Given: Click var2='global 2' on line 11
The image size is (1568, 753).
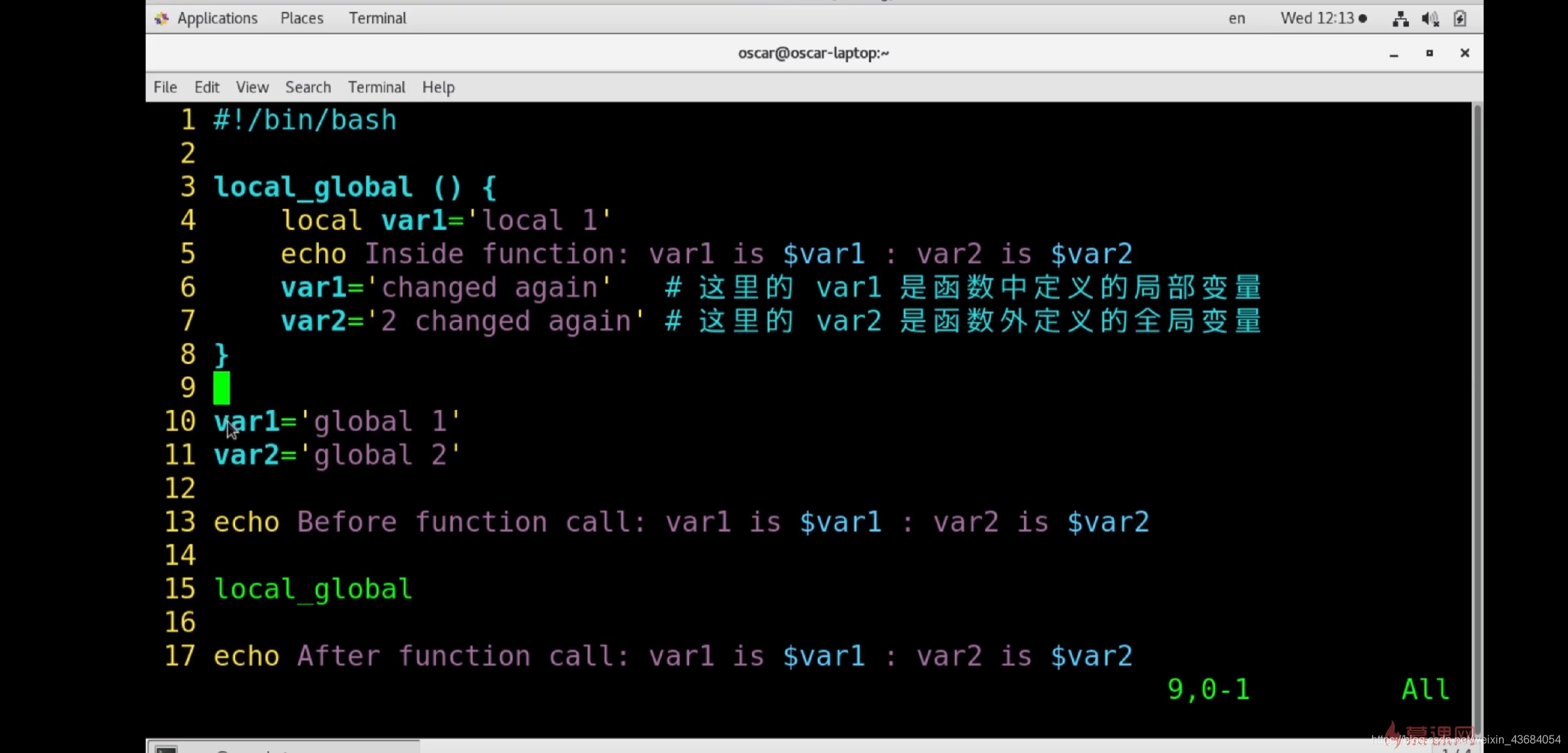Looking at the screenshot, I should (337, 455).
